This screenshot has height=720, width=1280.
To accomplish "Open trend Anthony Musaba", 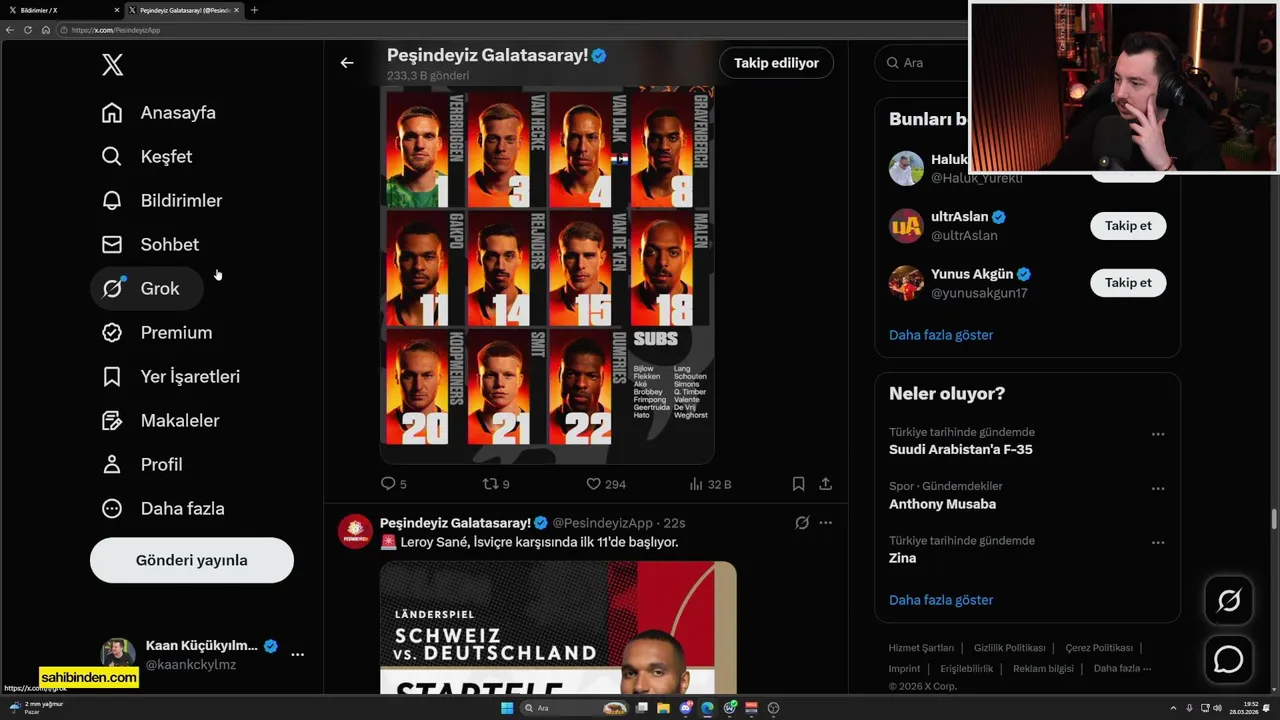I will (x=942, y=504).
